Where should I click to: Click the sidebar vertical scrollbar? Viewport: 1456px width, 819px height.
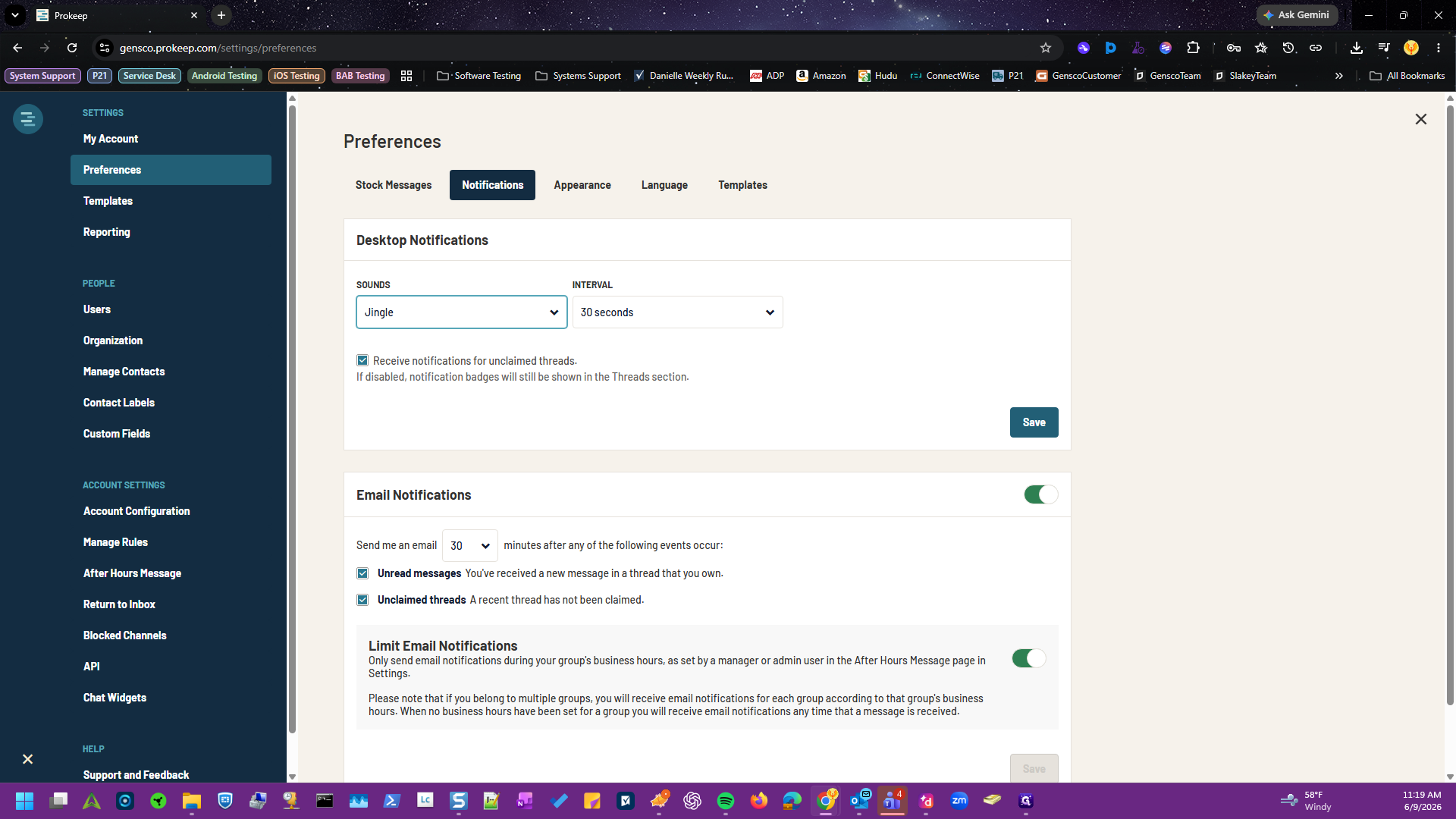pyautogui.click(x=292, y=419)
